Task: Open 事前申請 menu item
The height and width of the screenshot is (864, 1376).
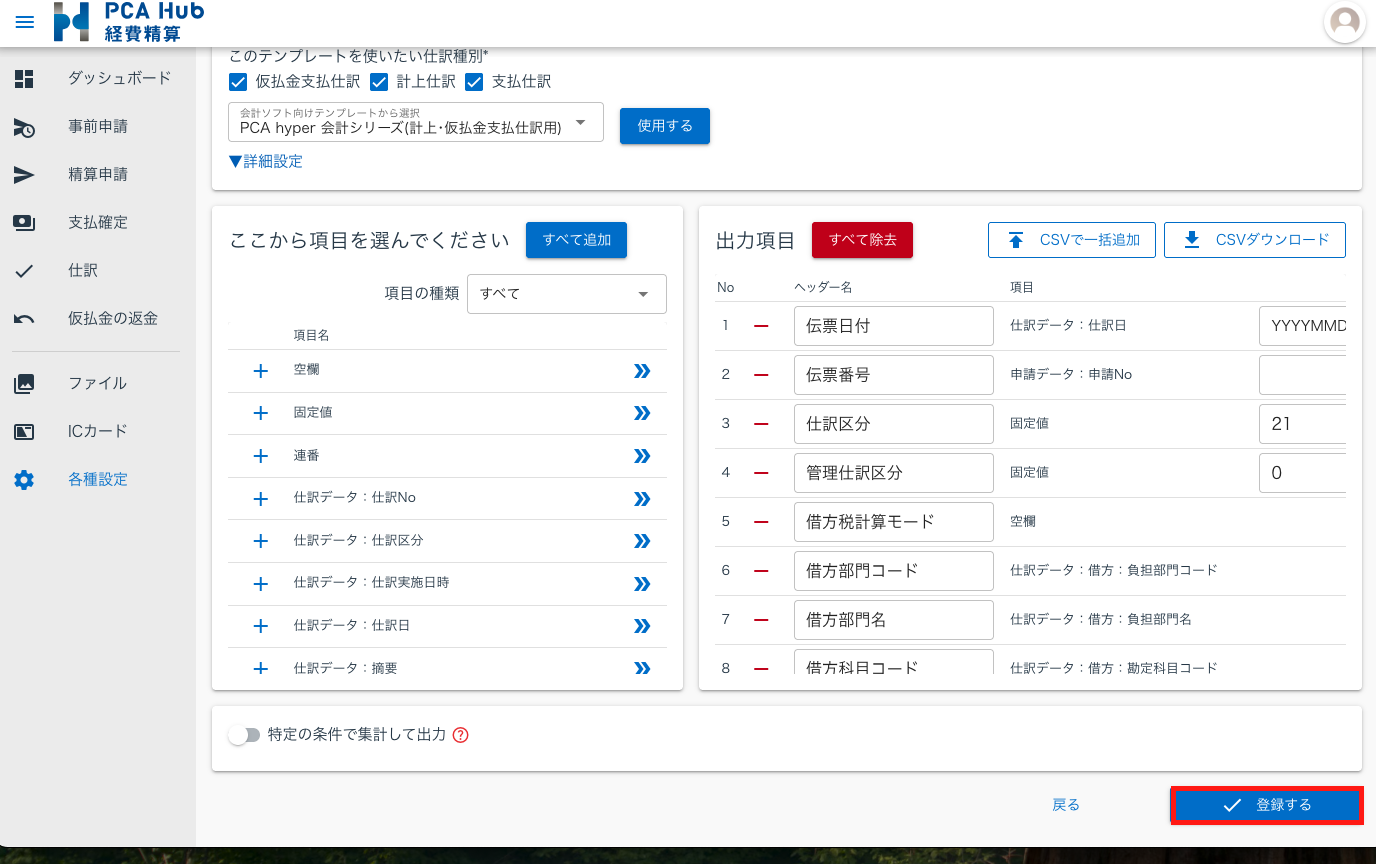Action: tap(98, 127)
